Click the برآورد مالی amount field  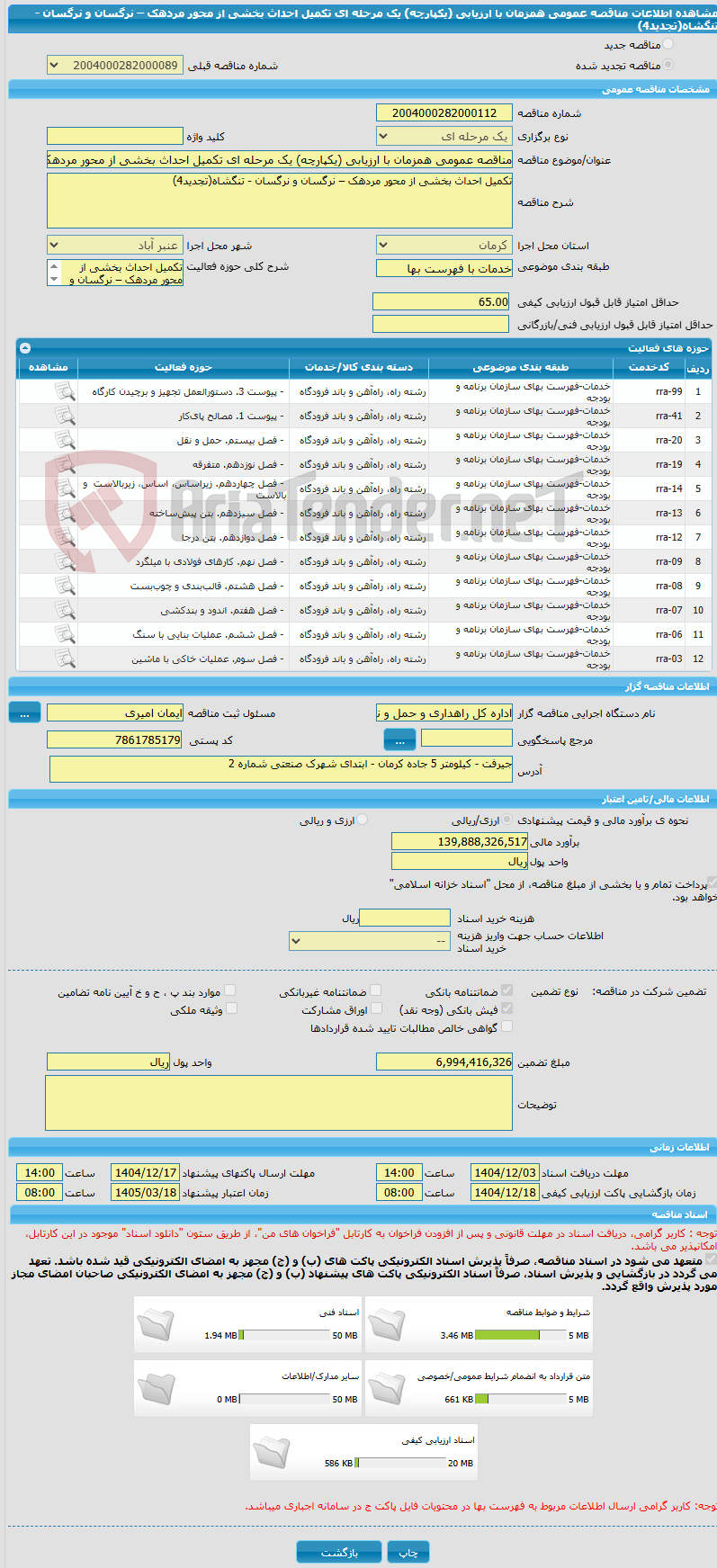[460, 841]
